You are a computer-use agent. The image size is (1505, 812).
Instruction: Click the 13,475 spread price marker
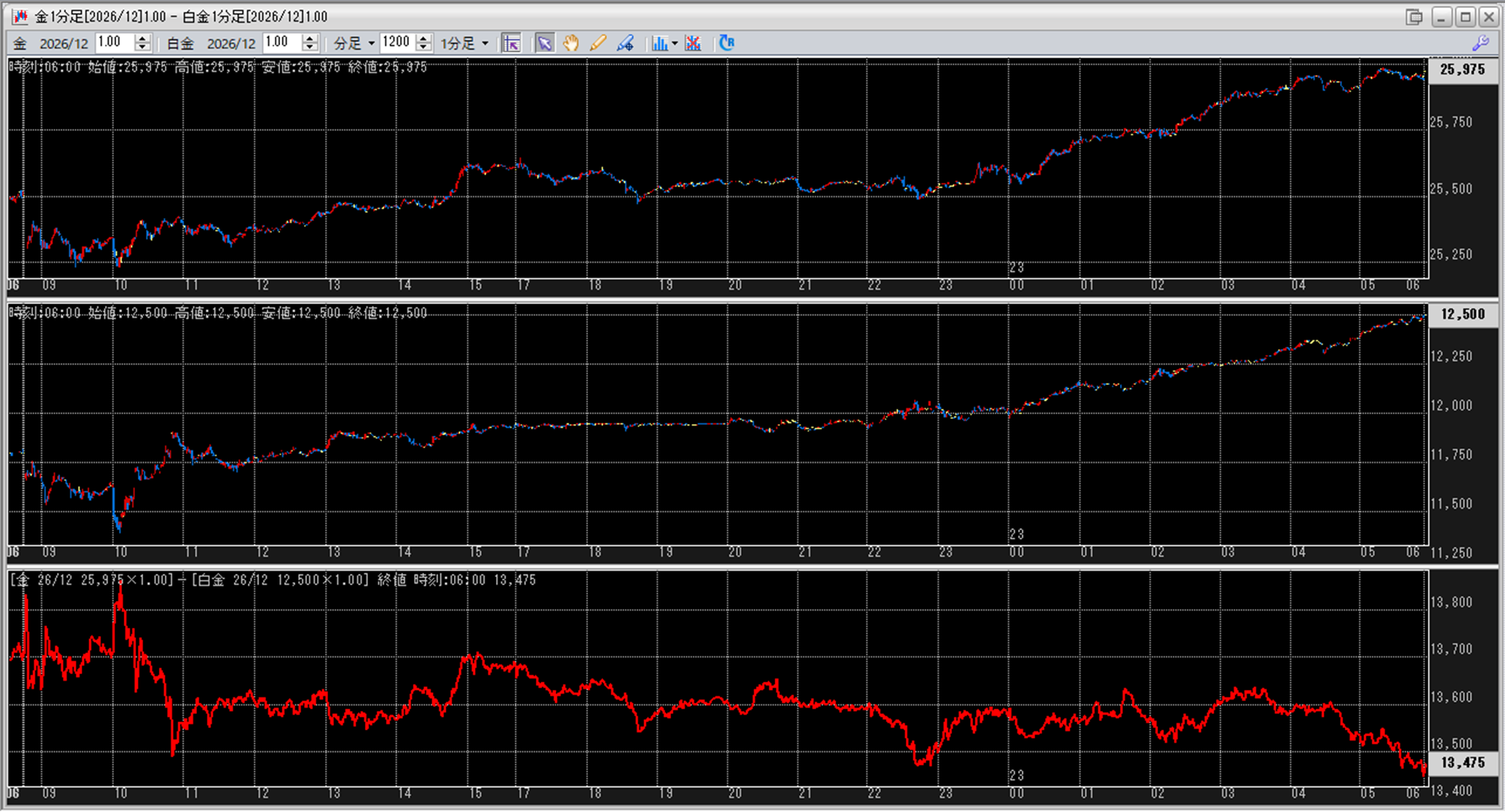click(x=1462, y=763)
